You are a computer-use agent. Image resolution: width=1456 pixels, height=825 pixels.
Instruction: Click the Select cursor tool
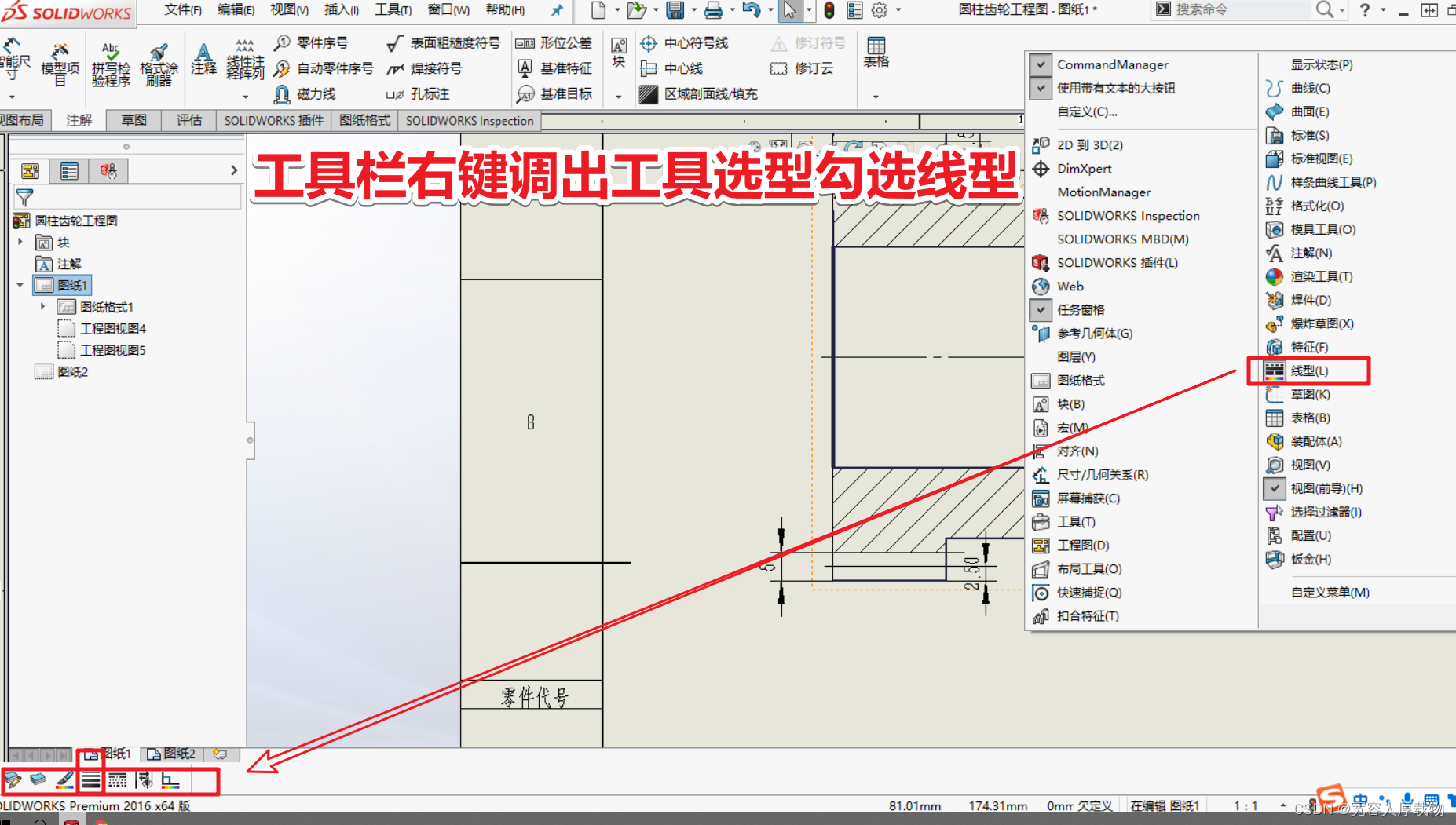click(790, 10)
